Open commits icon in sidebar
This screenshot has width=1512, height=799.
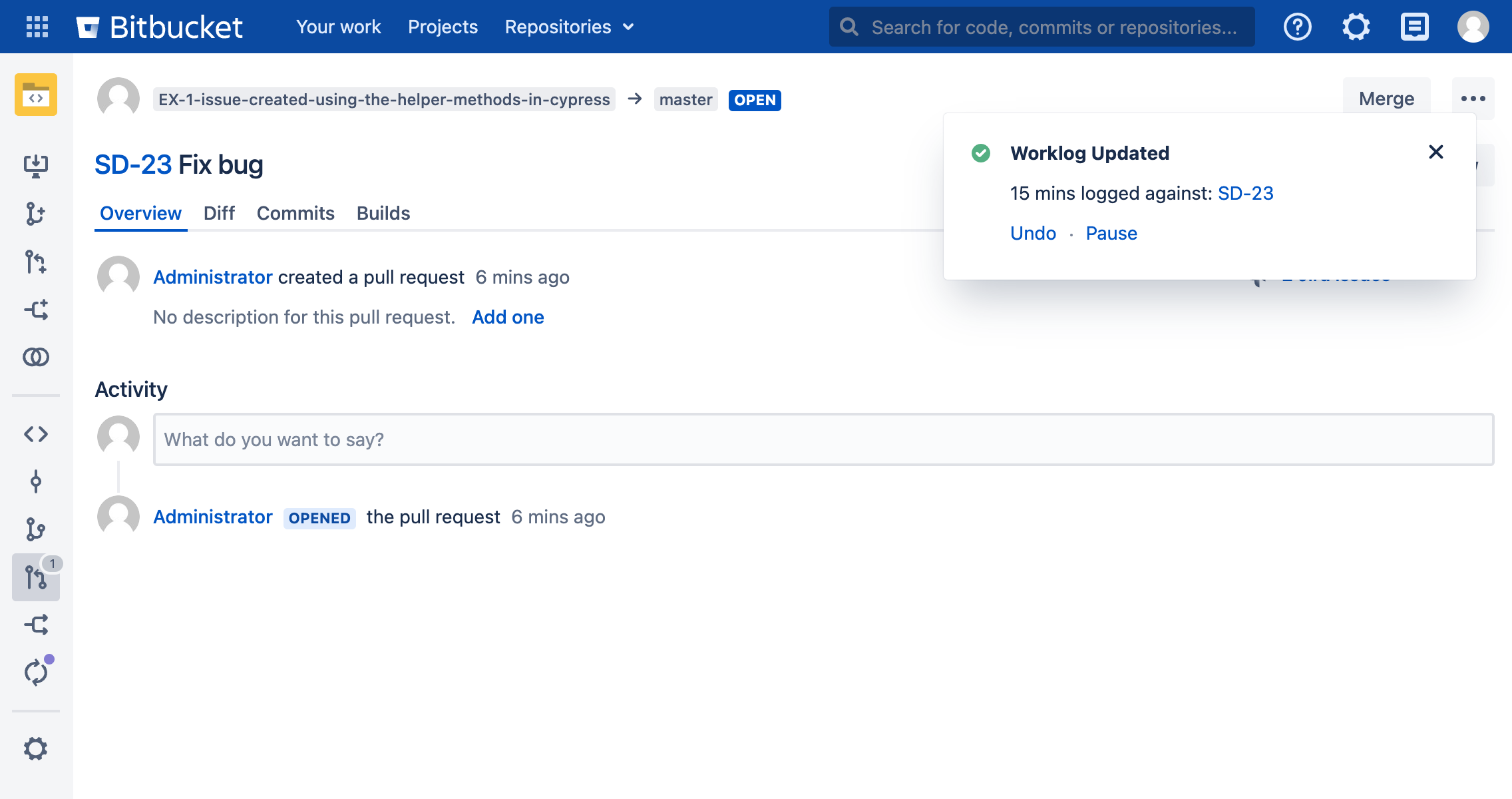36,481
